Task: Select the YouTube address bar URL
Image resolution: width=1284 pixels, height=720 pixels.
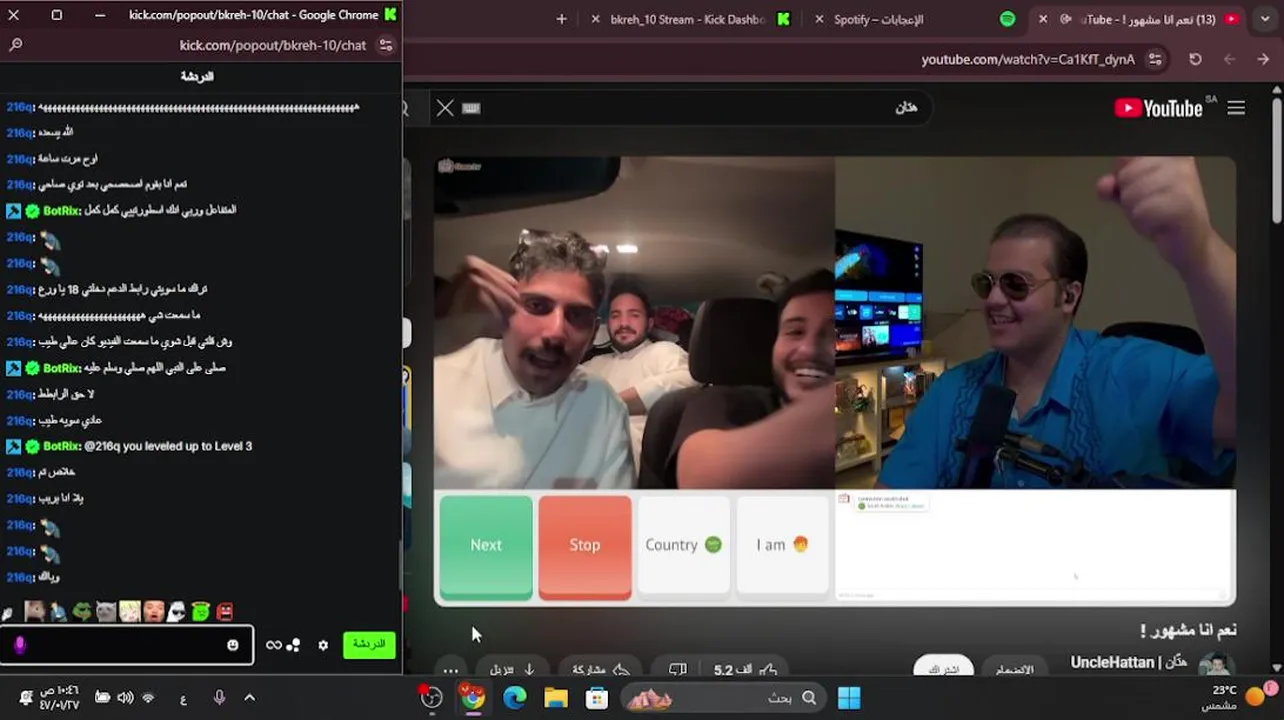Action: [1028, 59]
